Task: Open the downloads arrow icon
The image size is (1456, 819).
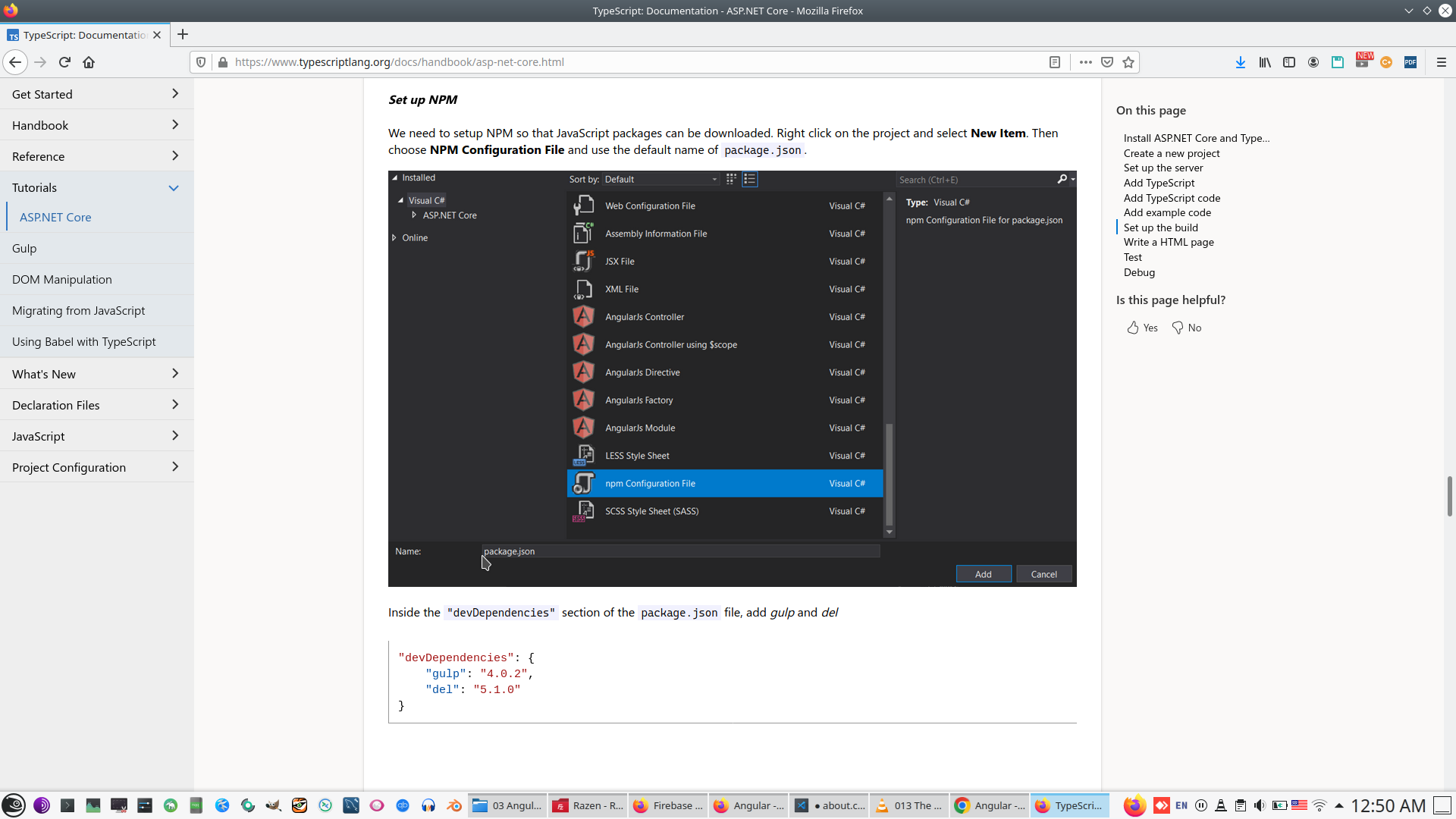Action: 1240,62
